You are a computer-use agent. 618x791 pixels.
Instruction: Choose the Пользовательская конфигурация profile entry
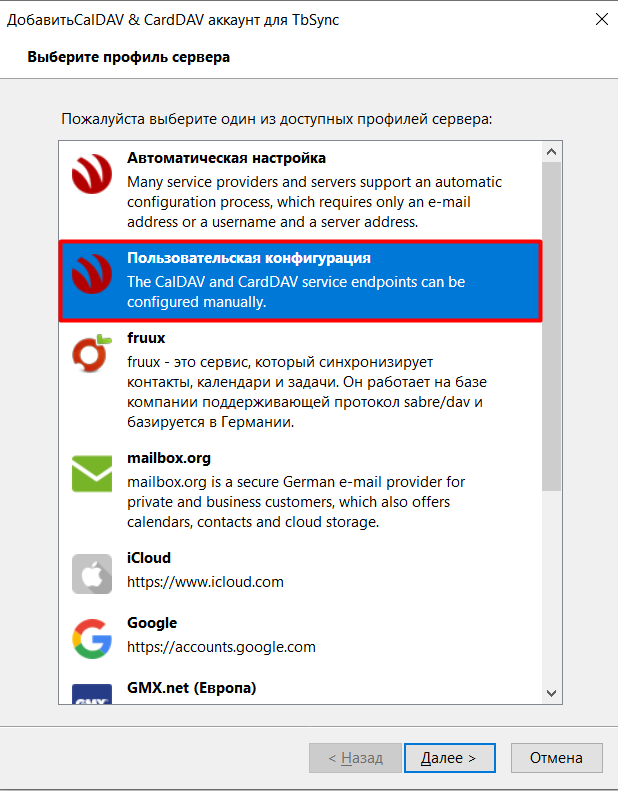(x=301, y=280)
